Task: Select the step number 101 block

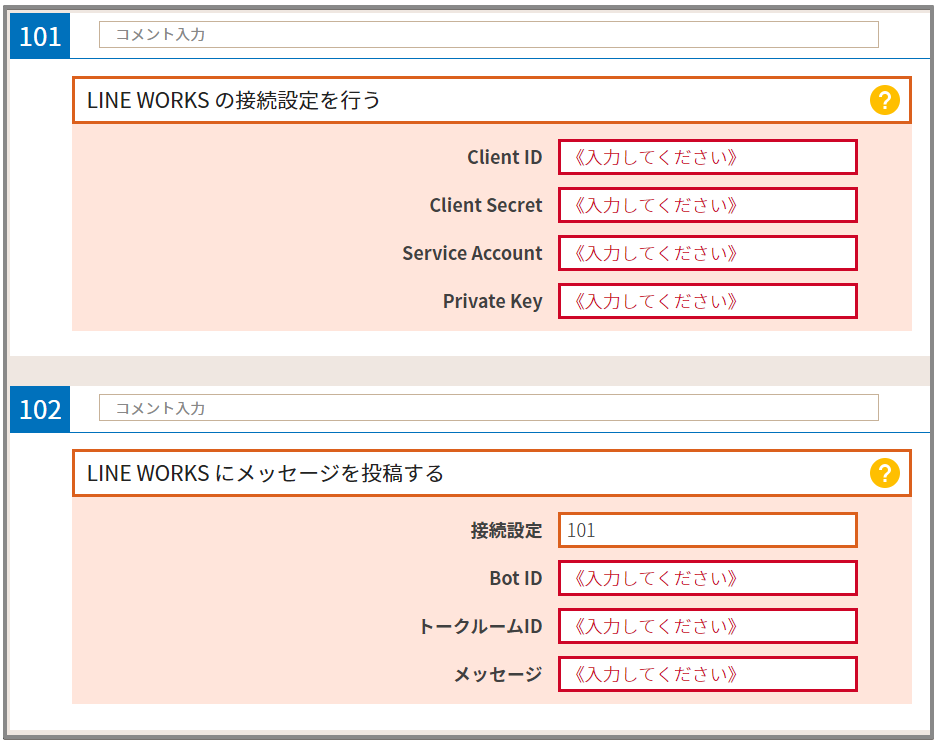Action: (40, 36)
